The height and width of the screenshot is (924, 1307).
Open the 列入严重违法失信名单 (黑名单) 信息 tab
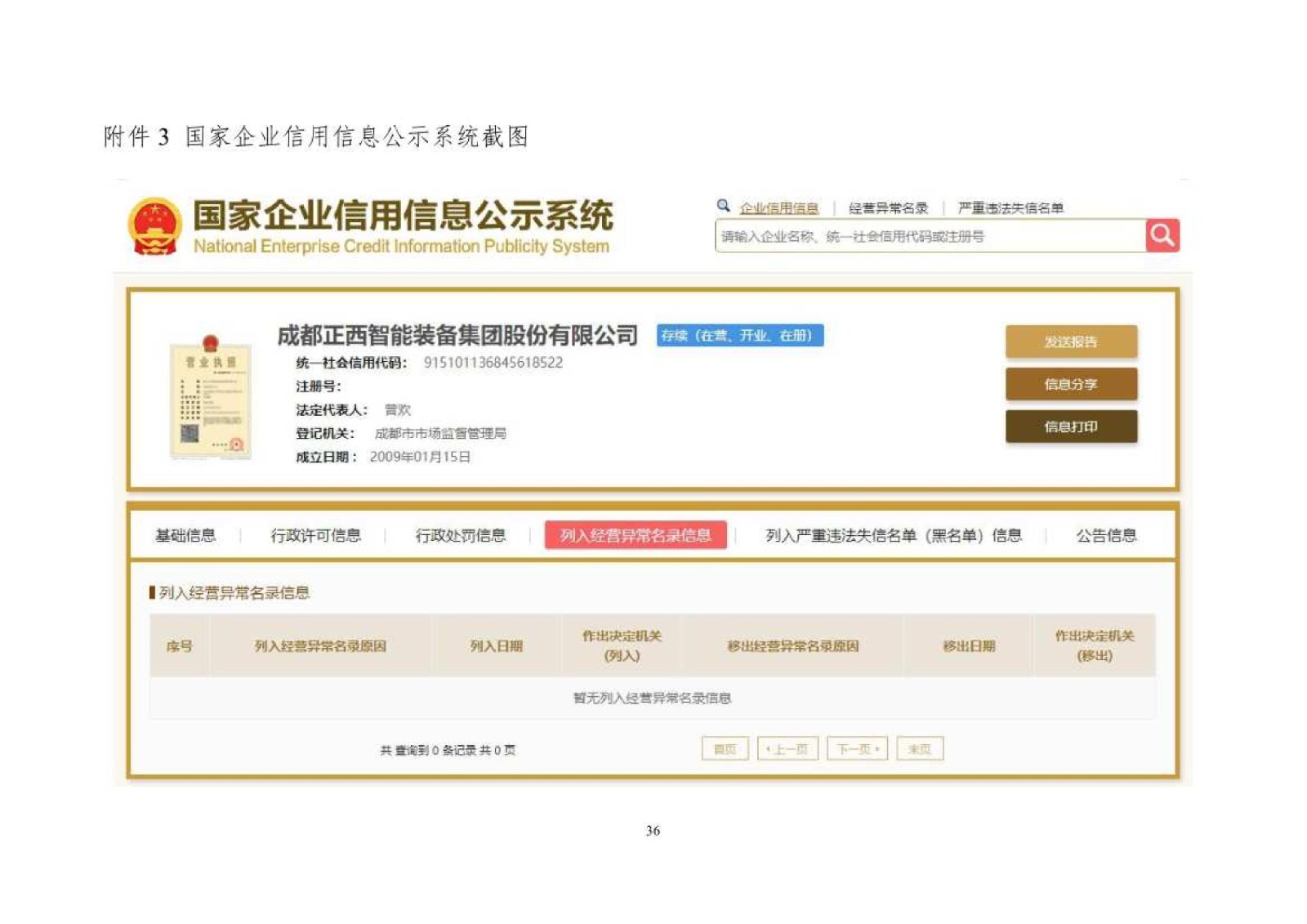pos(893,536)
